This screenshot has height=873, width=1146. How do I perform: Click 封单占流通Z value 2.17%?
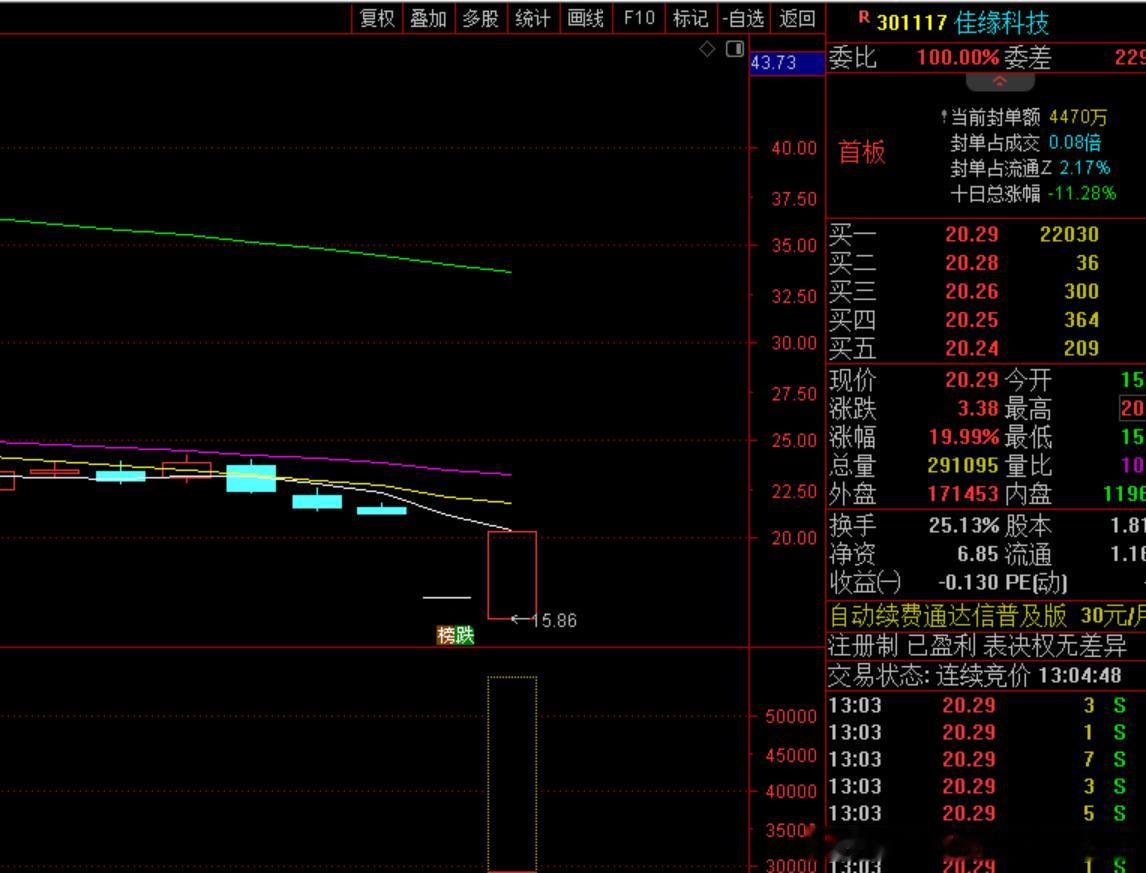(x=1085, y=168)
